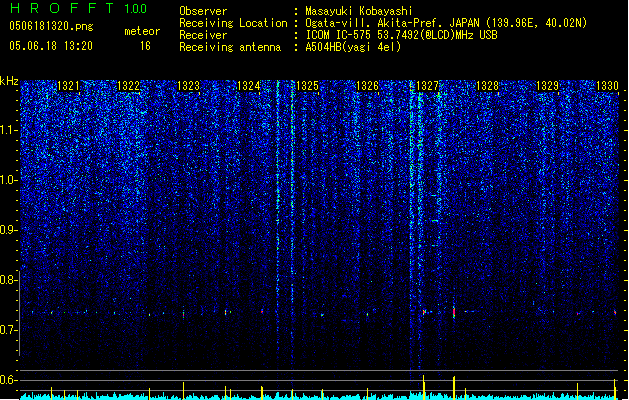Click the 1329 time marker
629x400 pixels.
(x=547, y=86)
